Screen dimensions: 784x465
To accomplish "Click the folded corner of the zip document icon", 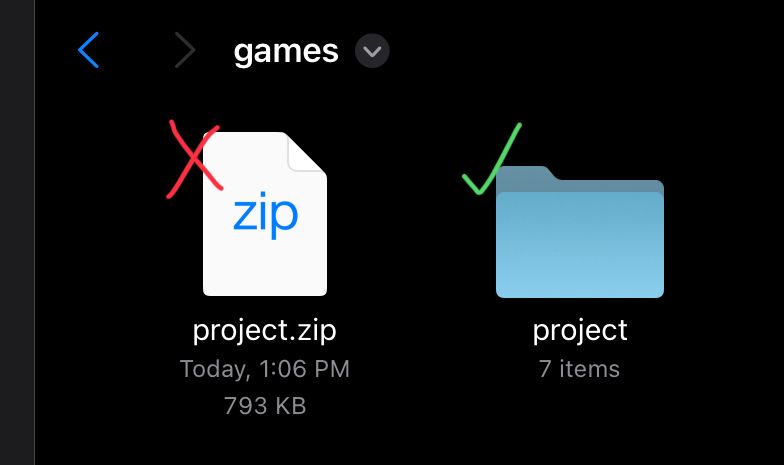I will click(x=305, y=153).
